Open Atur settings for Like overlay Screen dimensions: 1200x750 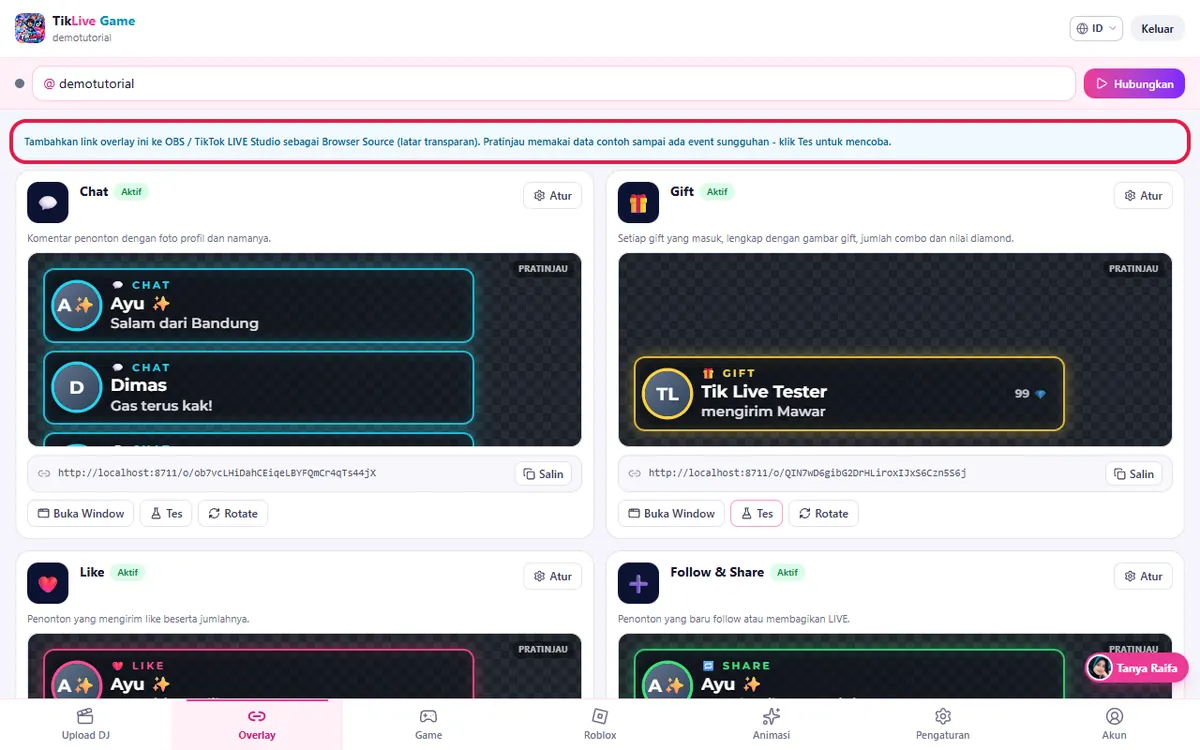click(553, 576)
